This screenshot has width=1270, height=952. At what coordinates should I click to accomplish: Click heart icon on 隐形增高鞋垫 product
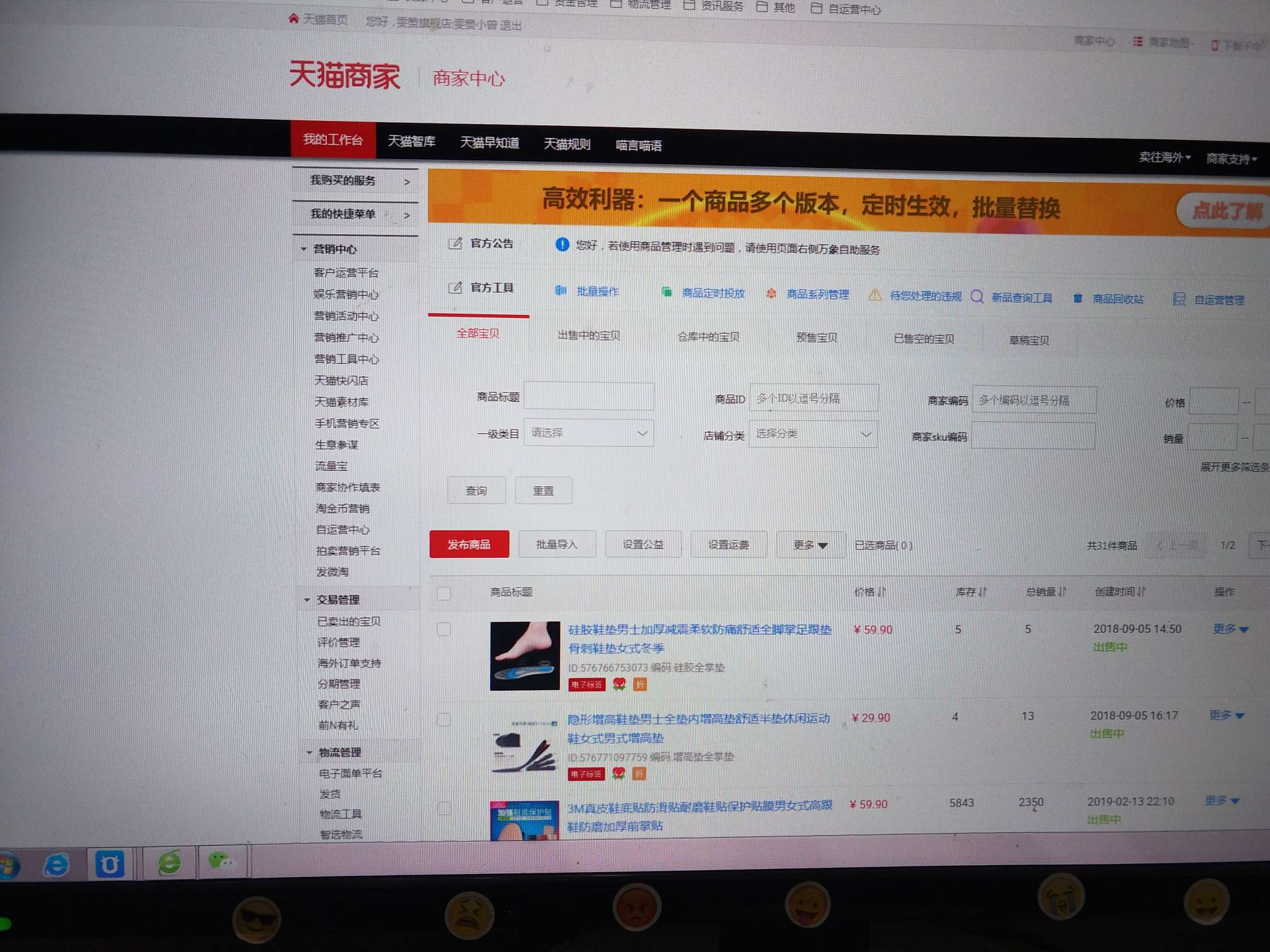click(x=619, y=774)
